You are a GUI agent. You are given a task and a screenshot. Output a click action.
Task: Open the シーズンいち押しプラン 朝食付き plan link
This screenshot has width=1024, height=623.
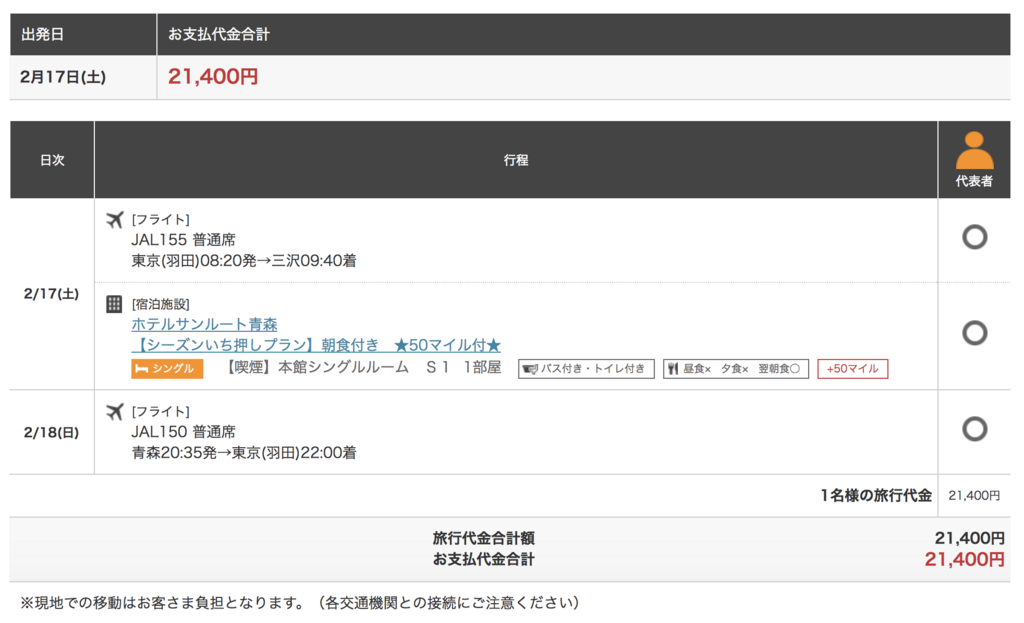coord(316,345)
